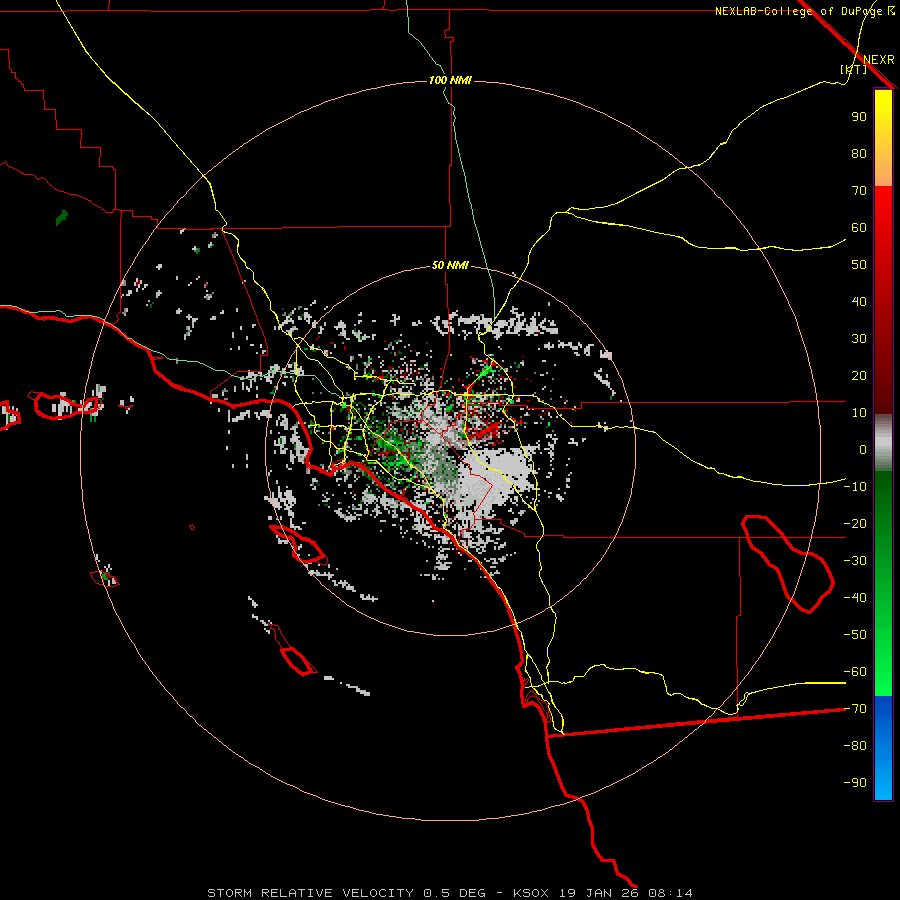Click the 40 value on velocity scale
The image size is (900, 900).
[859, 302]
